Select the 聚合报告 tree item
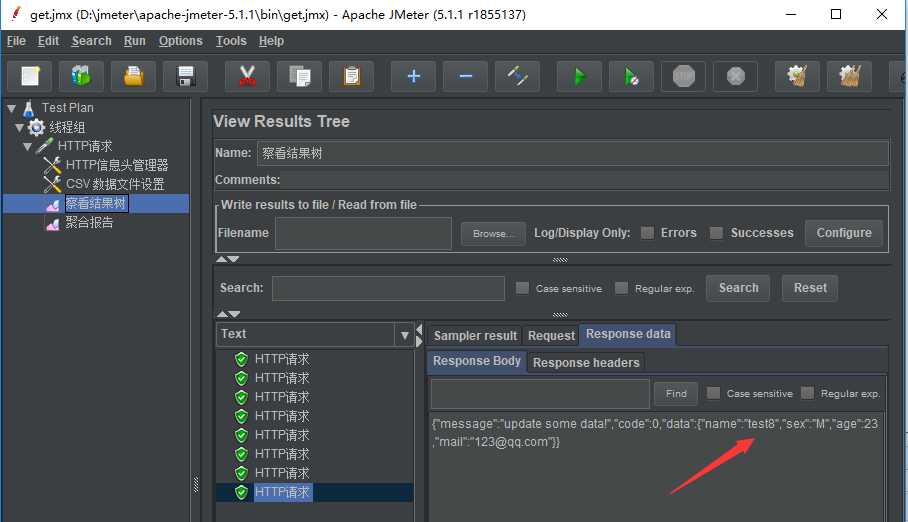 click(x=89, y=223)
